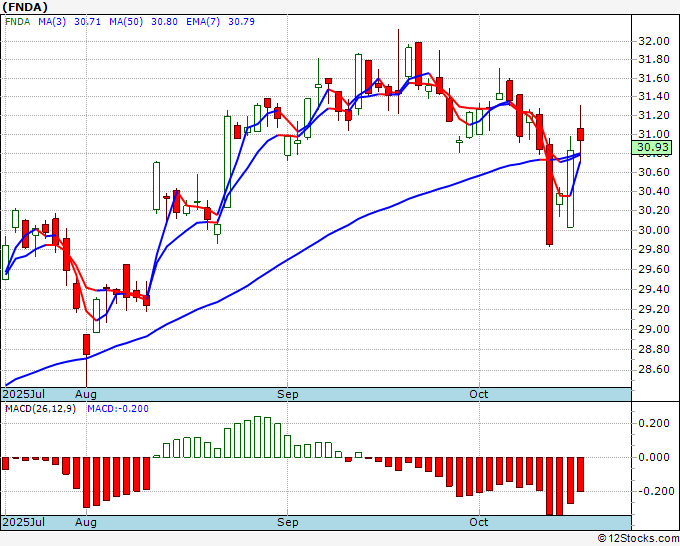Click the 29.80 price axis label

pos(654,249)
